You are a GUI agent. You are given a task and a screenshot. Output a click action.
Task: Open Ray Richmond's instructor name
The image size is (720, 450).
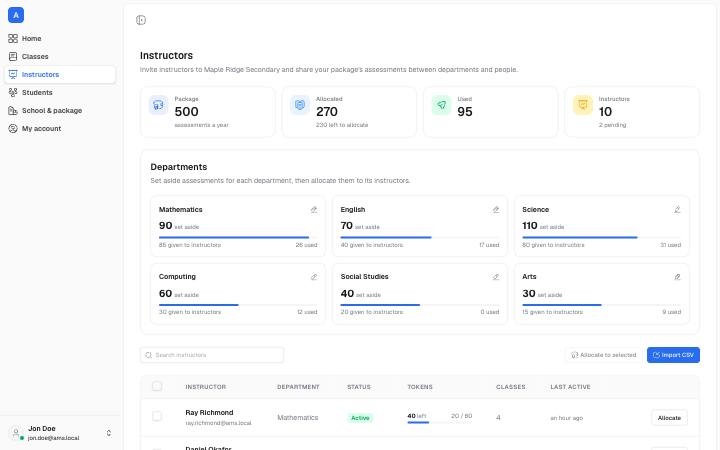point(209,413)
